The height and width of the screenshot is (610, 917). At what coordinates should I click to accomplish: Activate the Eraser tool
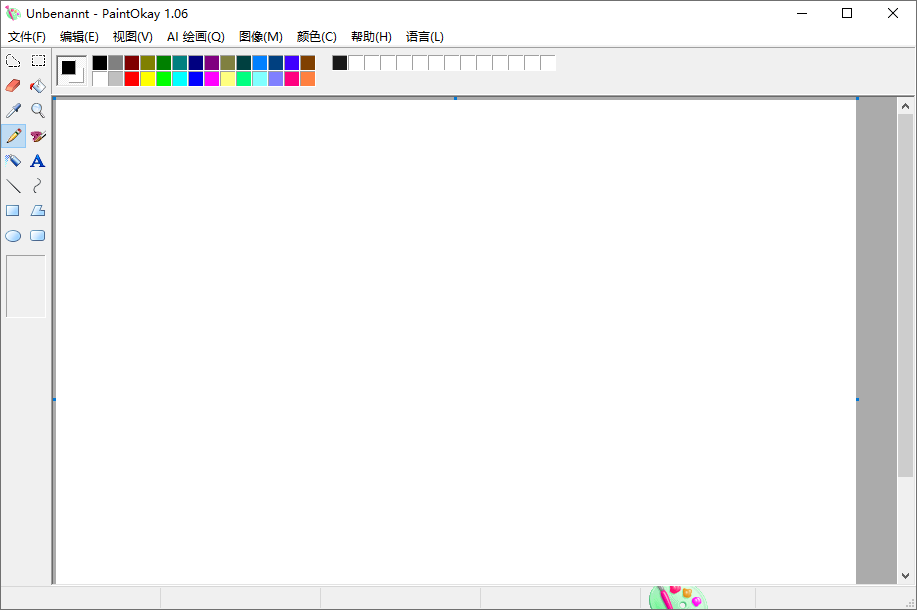click(x=13, y=85)
